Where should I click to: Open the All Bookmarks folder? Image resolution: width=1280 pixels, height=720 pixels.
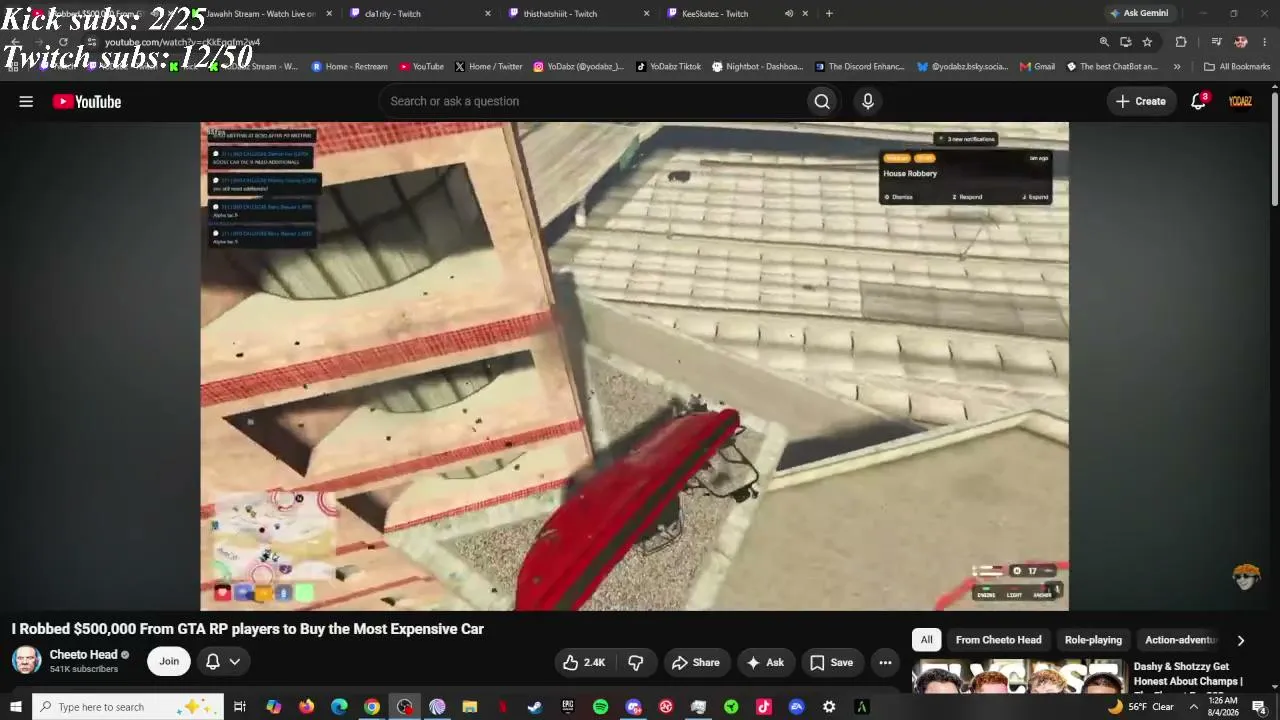1237,67
